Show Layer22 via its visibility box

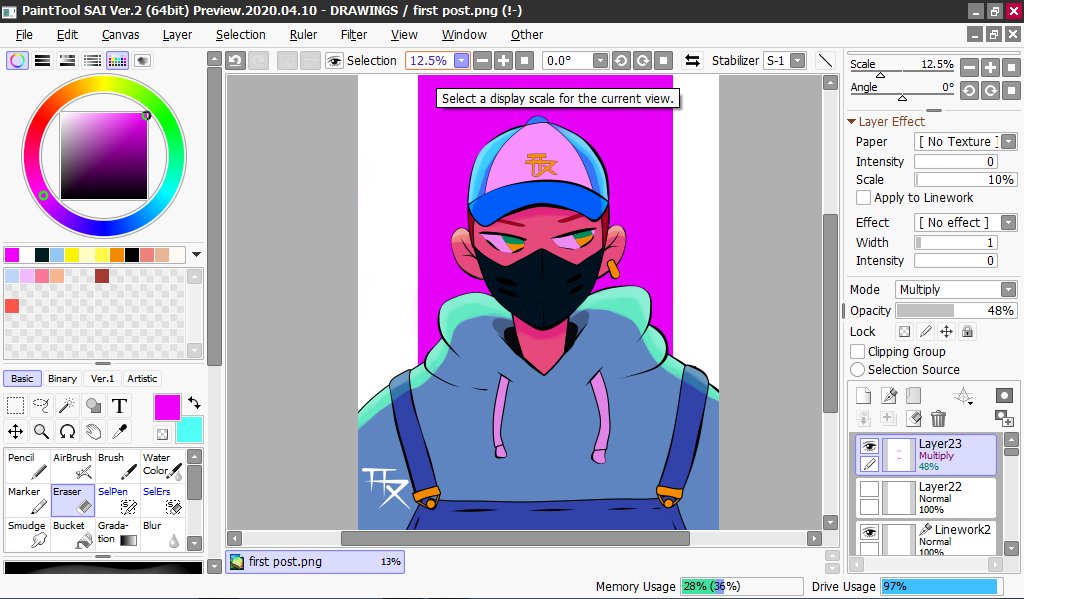pos(869,489)
